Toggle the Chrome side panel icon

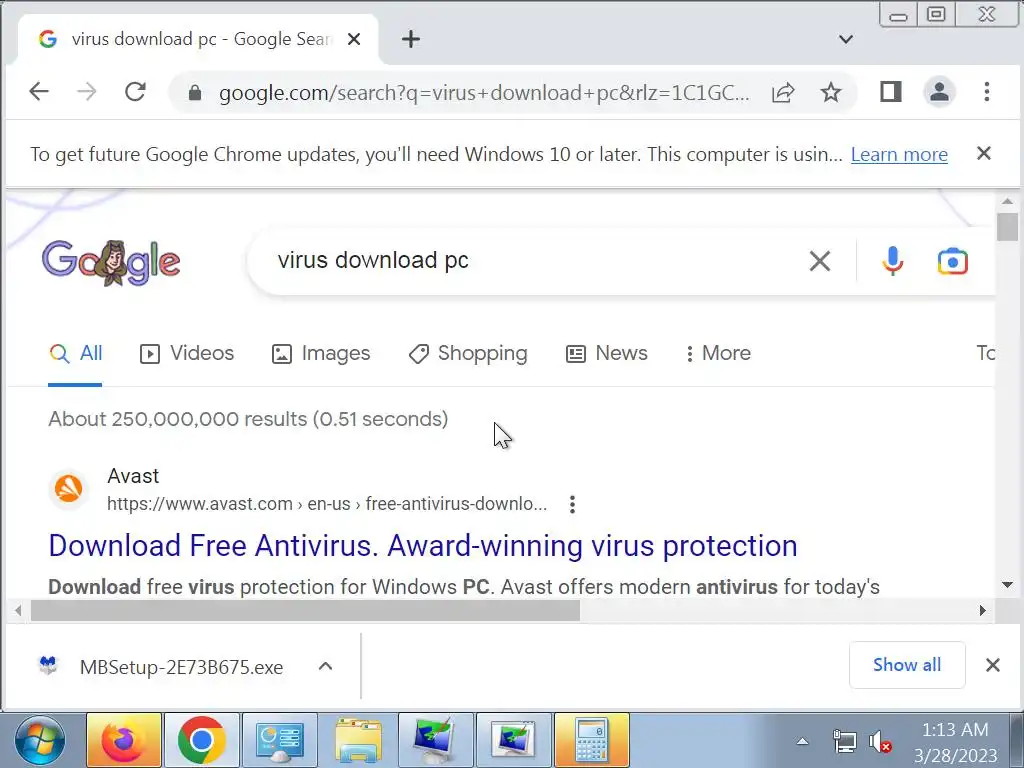coord(891,91)
